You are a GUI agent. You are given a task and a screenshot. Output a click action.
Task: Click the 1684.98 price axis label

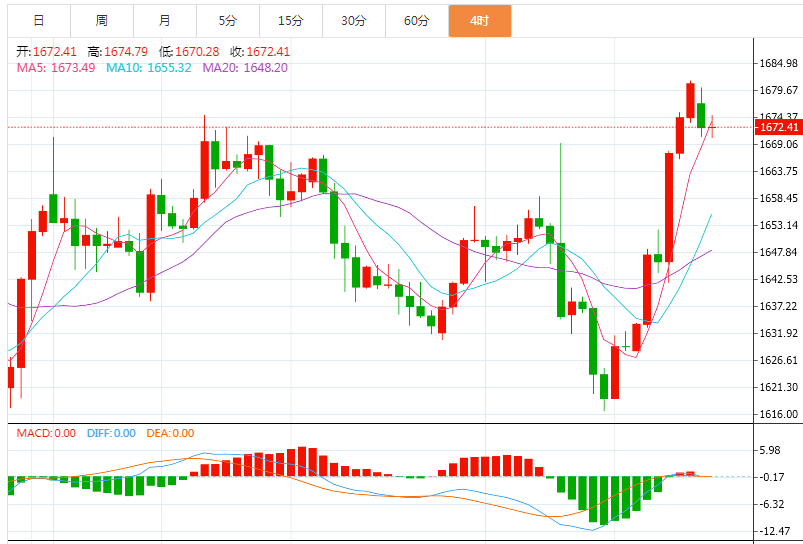778,64
